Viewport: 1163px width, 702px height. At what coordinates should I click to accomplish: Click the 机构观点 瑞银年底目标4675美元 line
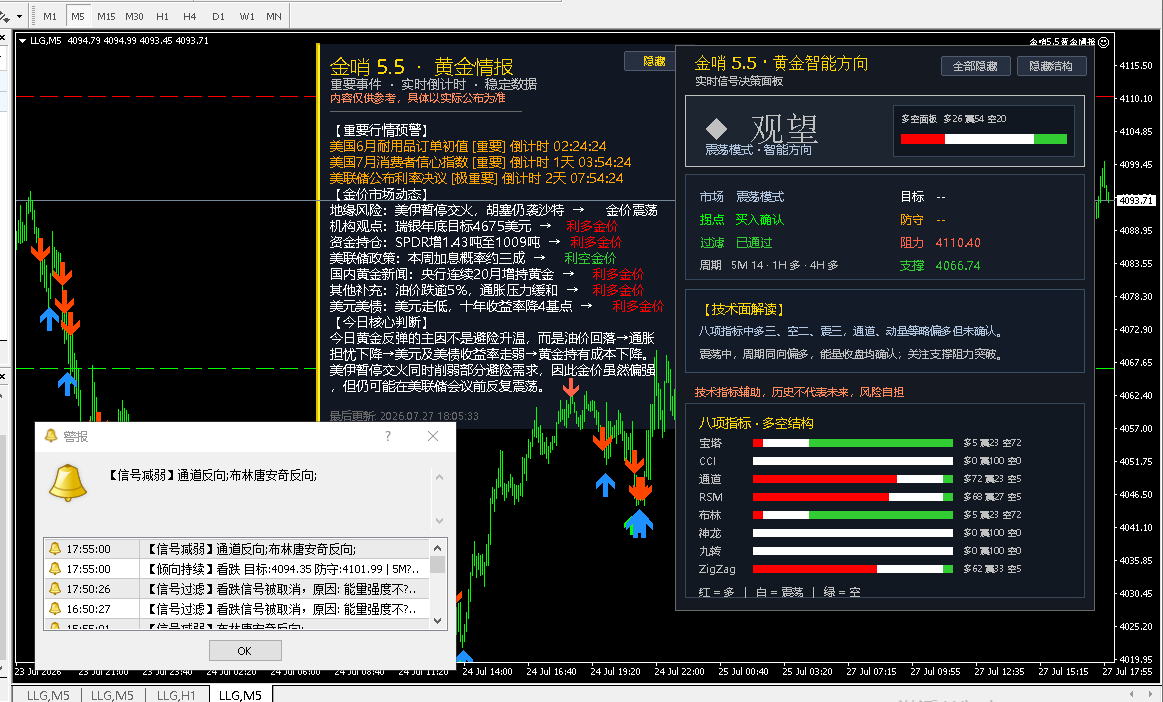pos(474,226)
